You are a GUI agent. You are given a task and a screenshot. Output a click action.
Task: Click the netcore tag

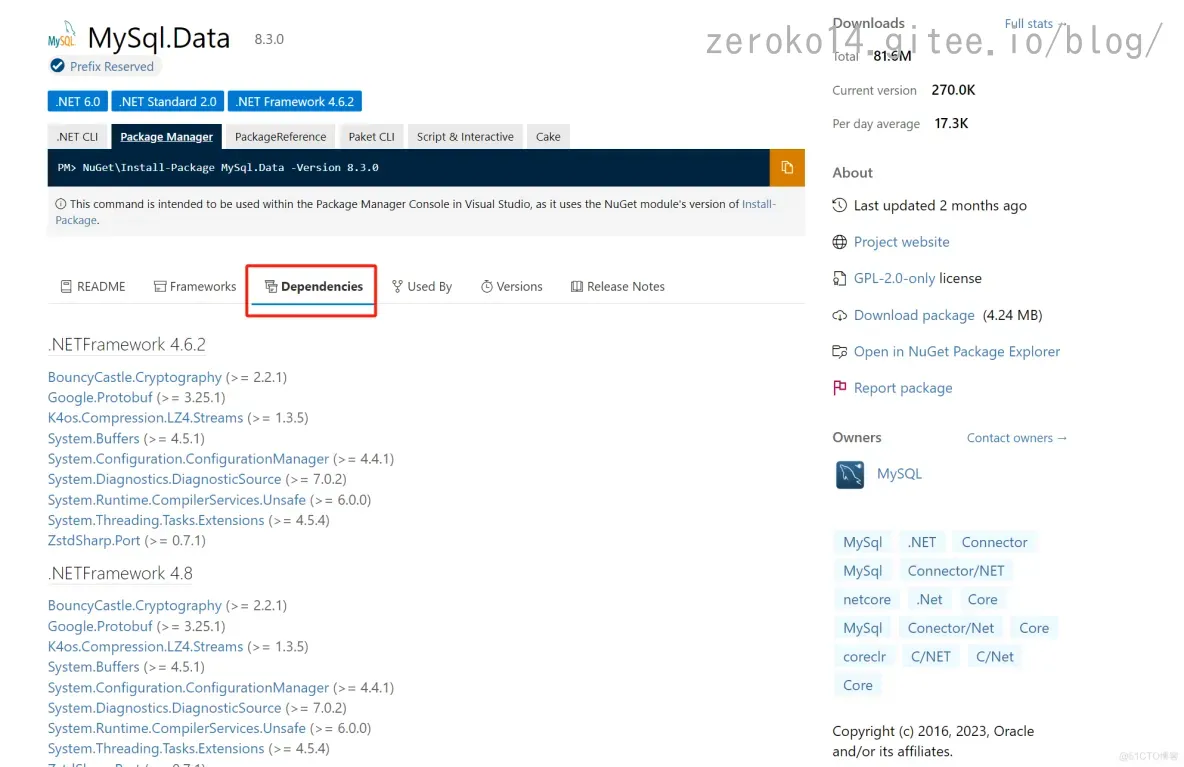(867, 599)
